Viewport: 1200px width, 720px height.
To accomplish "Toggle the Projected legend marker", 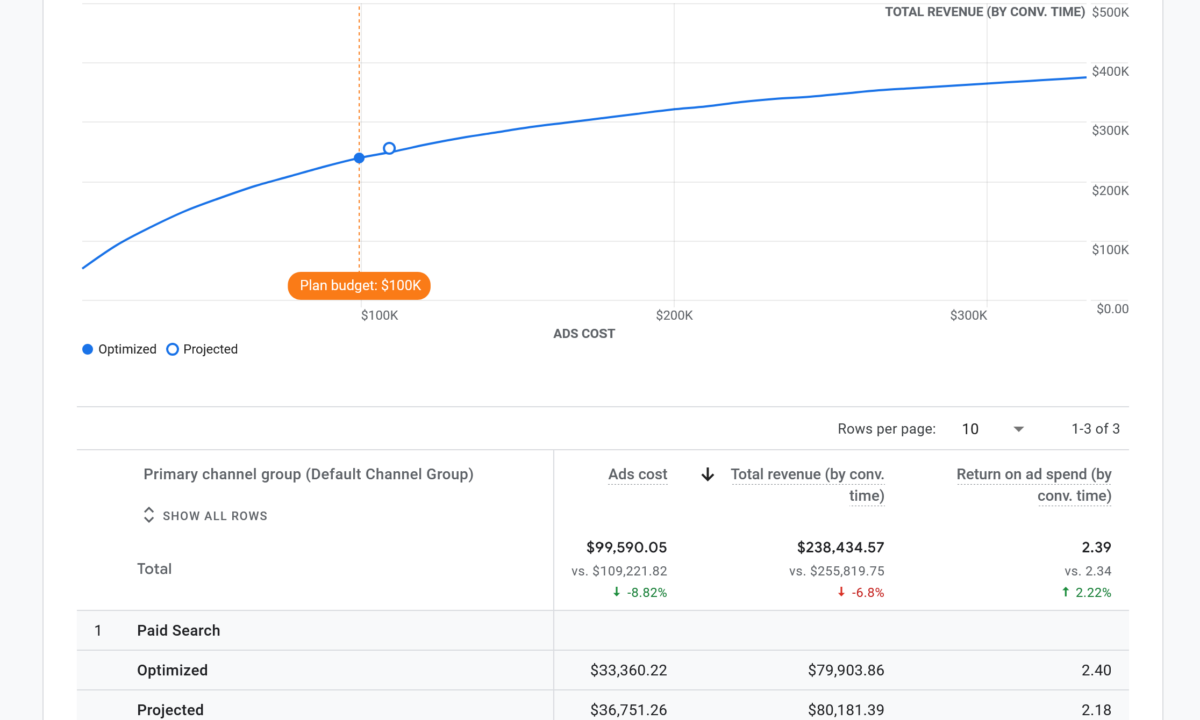I will (172, 349).
